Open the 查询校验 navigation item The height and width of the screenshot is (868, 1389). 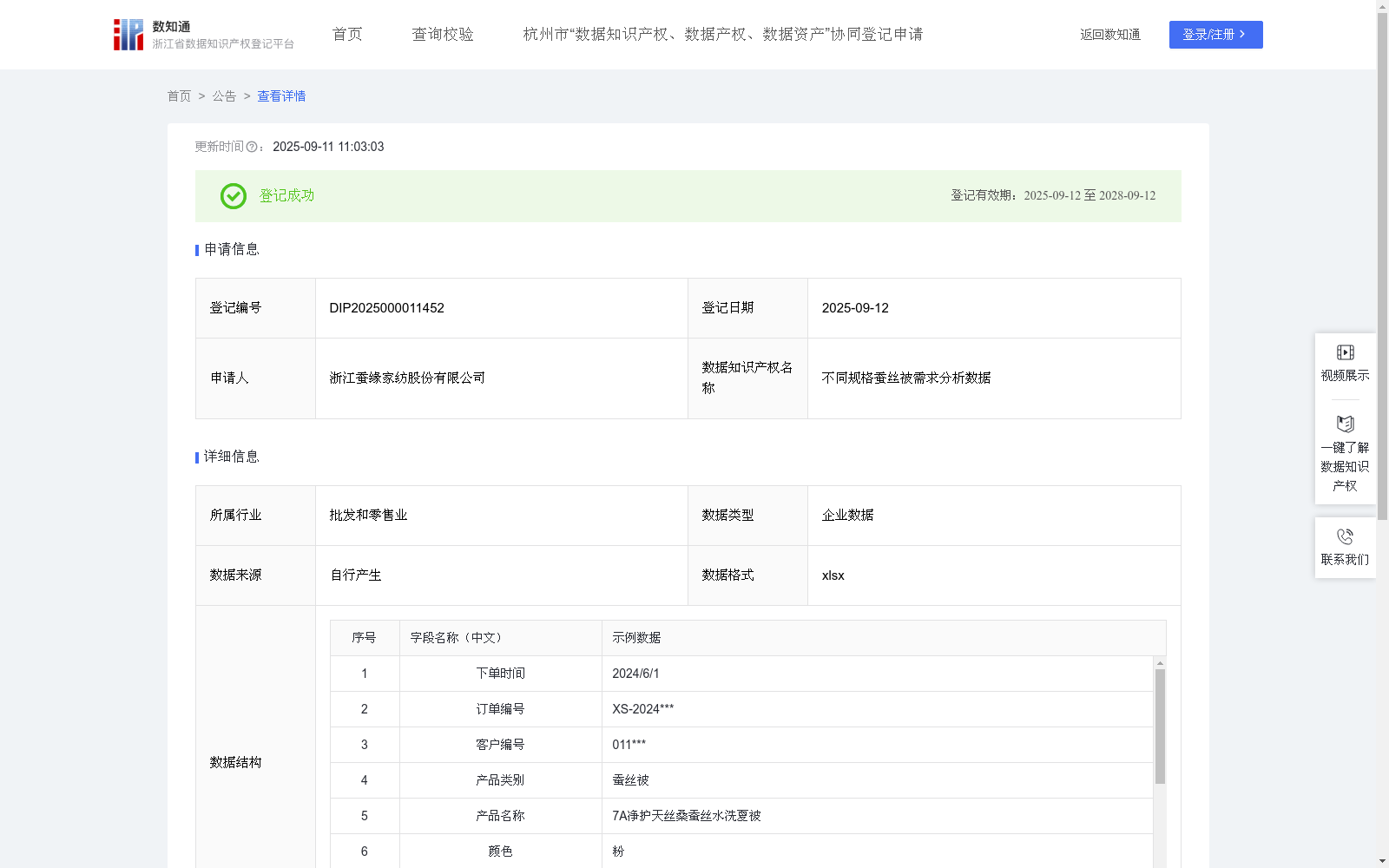point(443,35)
